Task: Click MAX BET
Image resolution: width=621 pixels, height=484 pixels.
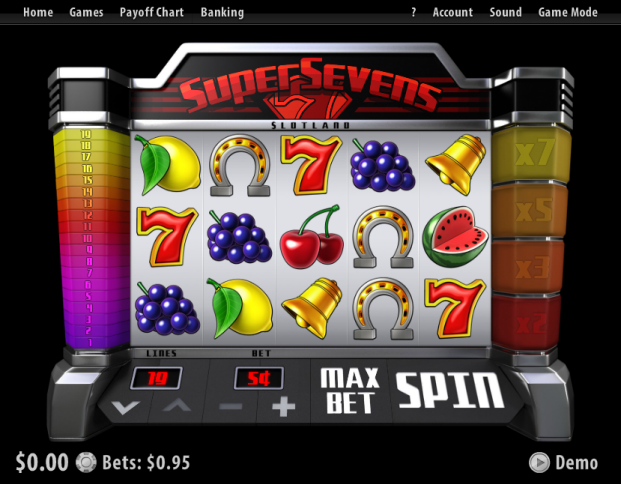Action: coord(349,391)
